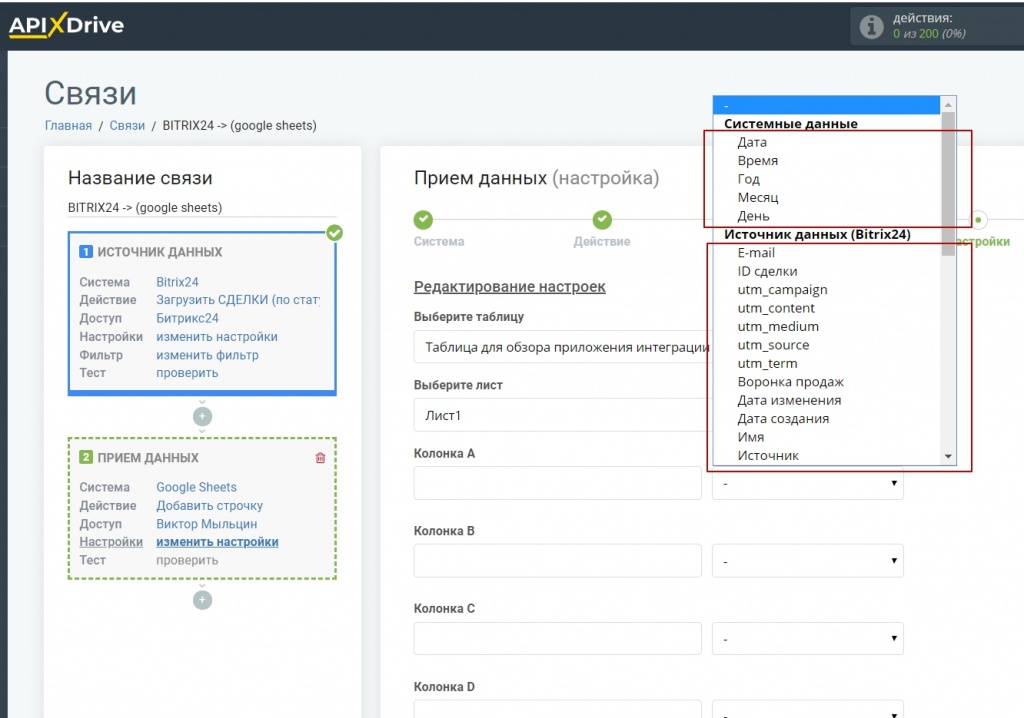This screenshot has width=1024, height=718.
Task: Open the Виктор Мыльцин access link
Action: (x=206, y=524)
